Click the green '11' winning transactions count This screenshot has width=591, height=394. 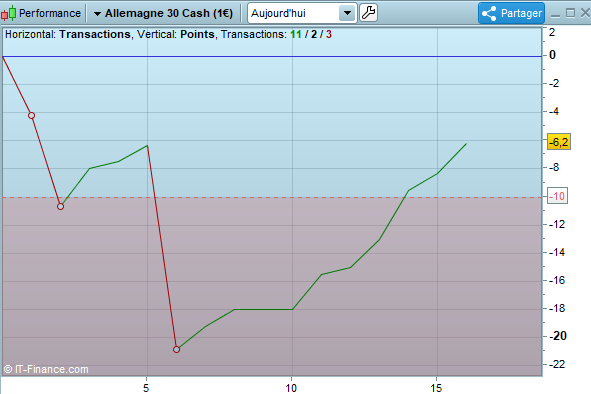click(296, 34)
